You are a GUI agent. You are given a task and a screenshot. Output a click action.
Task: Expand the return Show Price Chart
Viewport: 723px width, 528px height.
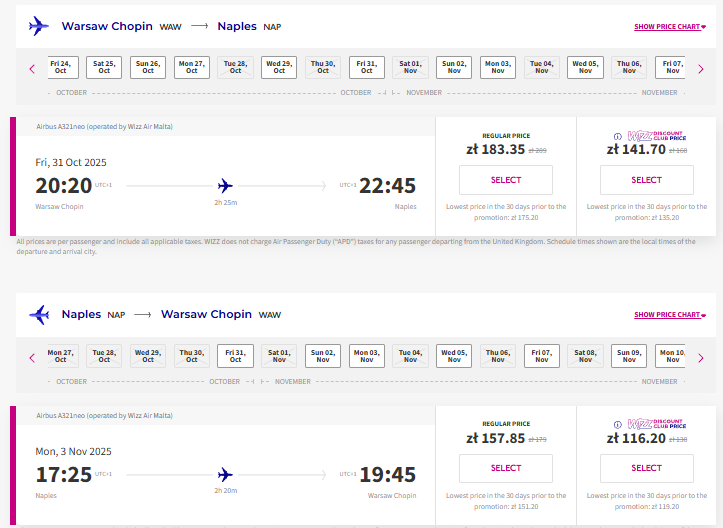pyautogui.click(x=670, y=314)
